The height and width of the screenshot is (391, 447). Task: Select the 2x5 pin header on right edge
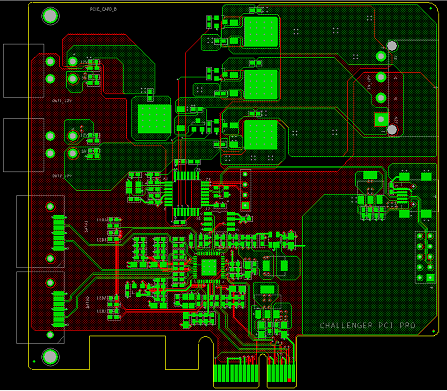click(425, 257)
